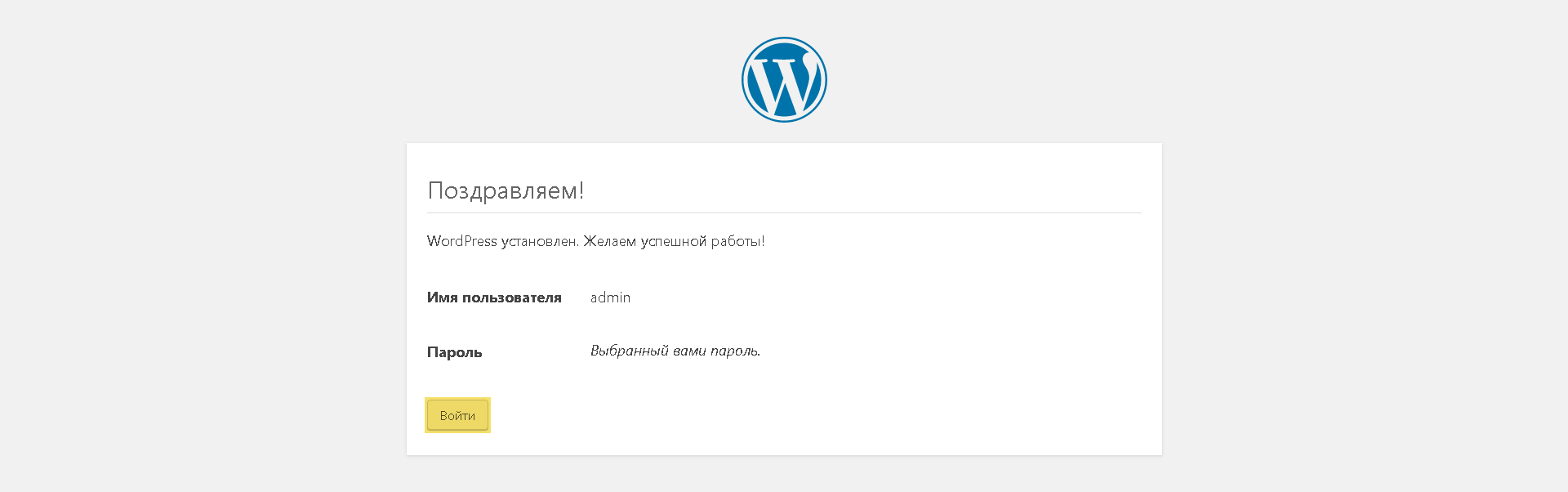Select the Поздравляем! heading text
Image resolution: width=1568 pixels, height=492 pixels.
[506, 190]
